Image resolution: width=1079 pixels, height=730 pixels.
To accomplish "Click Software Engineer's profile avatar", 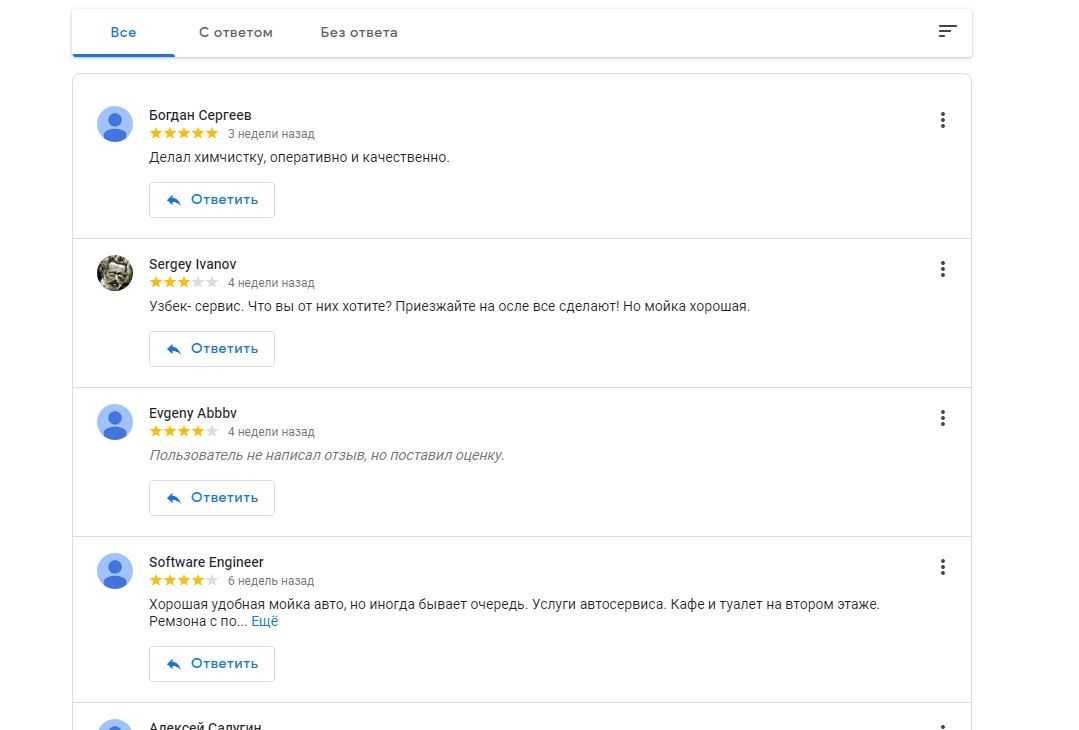I will pyautogui.click(x=115, y=571).
